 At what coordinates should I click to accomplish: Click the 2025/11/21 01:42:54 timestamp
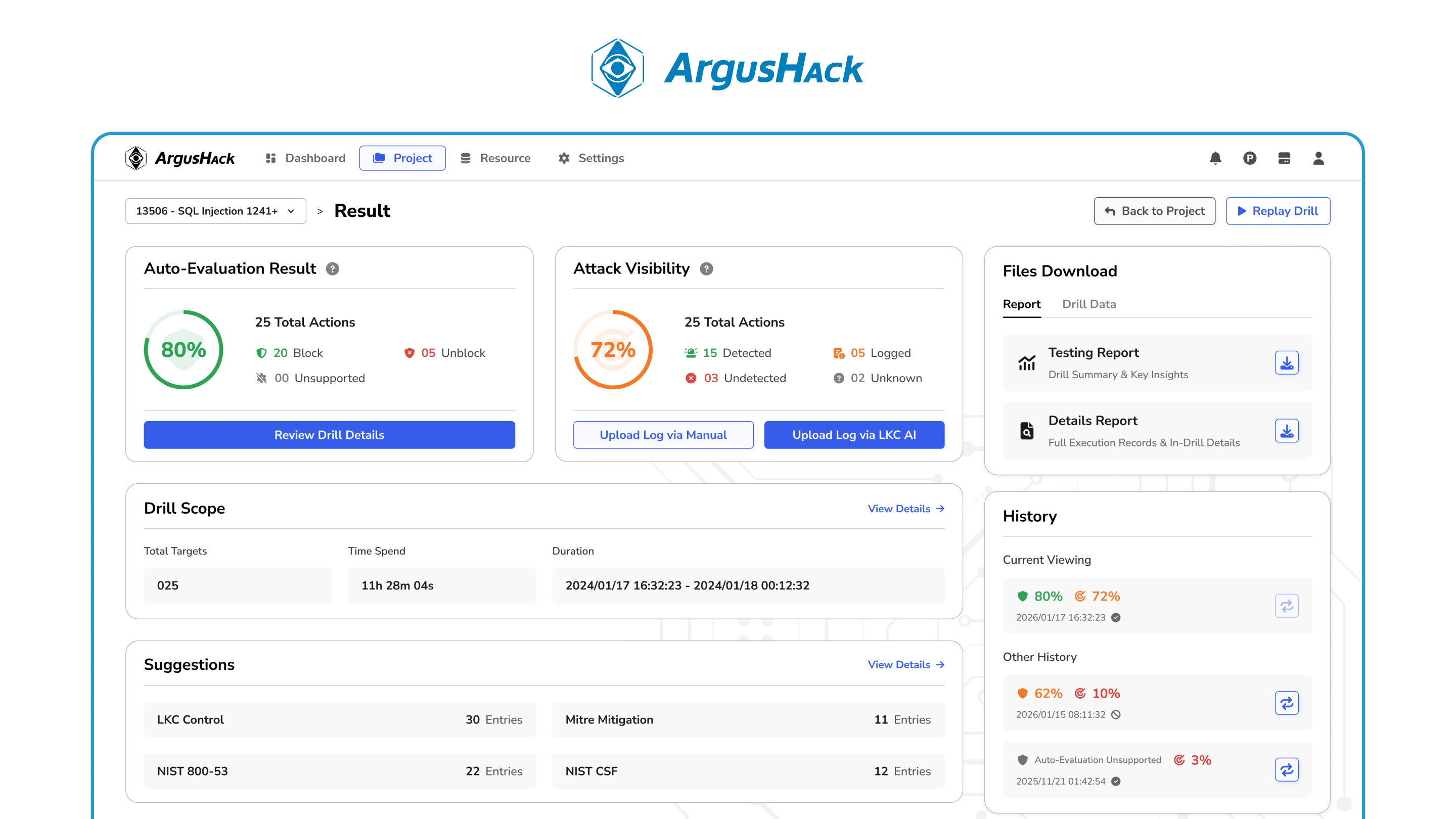(1060, 782)
